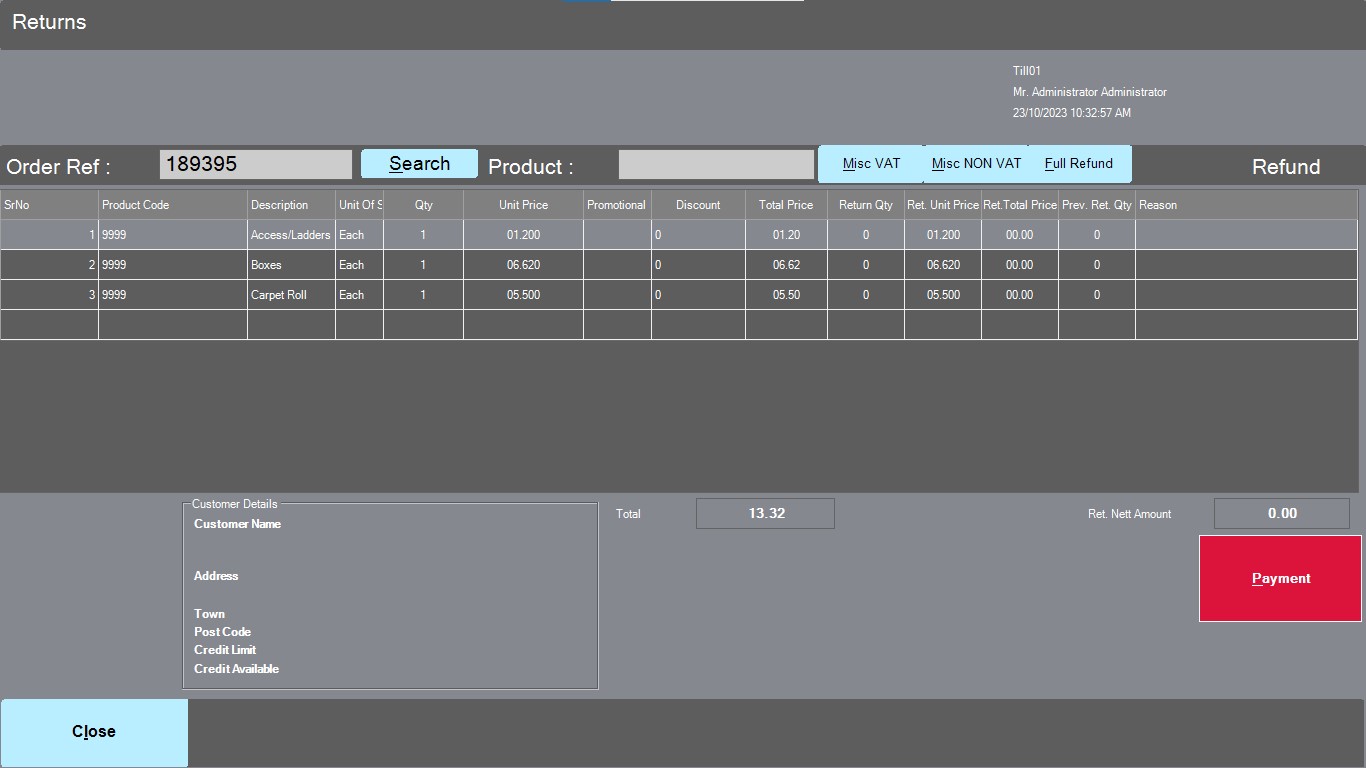Click Reason cell for Carpet Roll row
The width and height of the screenshot is (1366, 768).
pos(1245,295)
